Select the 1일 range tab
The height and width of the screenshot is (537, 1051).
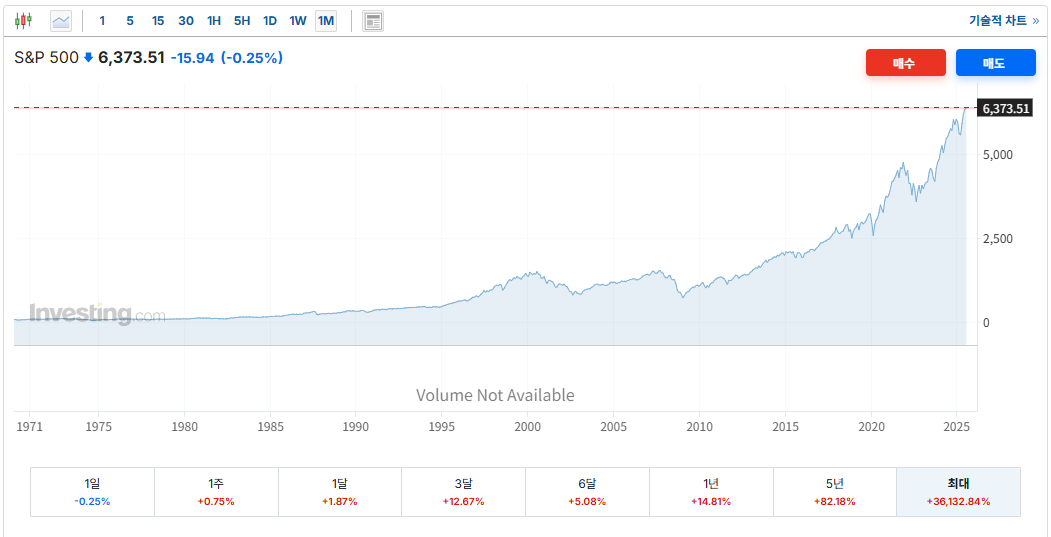tap(92, 492)
